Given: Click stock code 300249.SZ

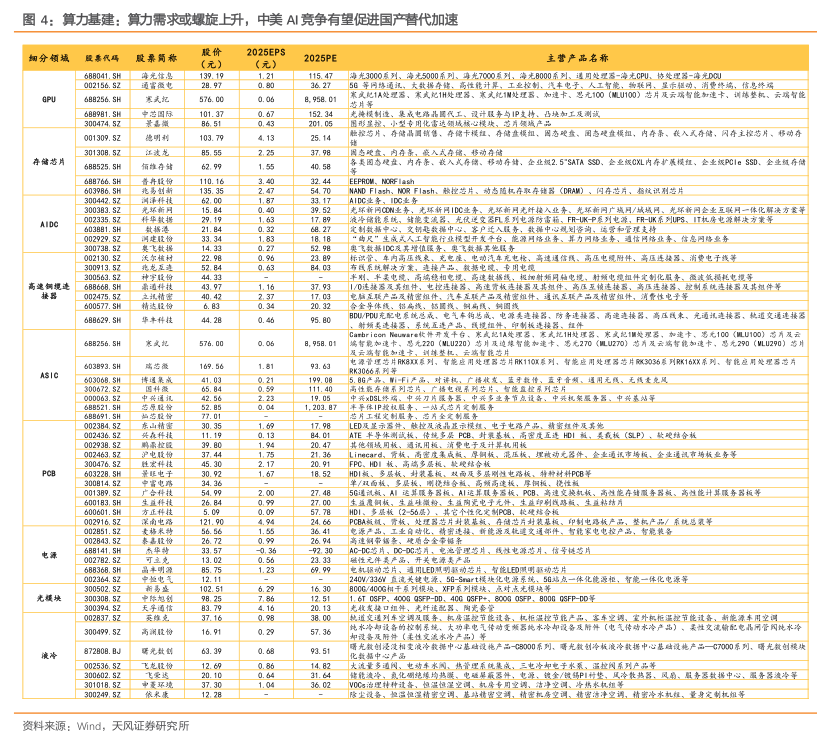Looking at the screenshot, I should click(102, 695).
